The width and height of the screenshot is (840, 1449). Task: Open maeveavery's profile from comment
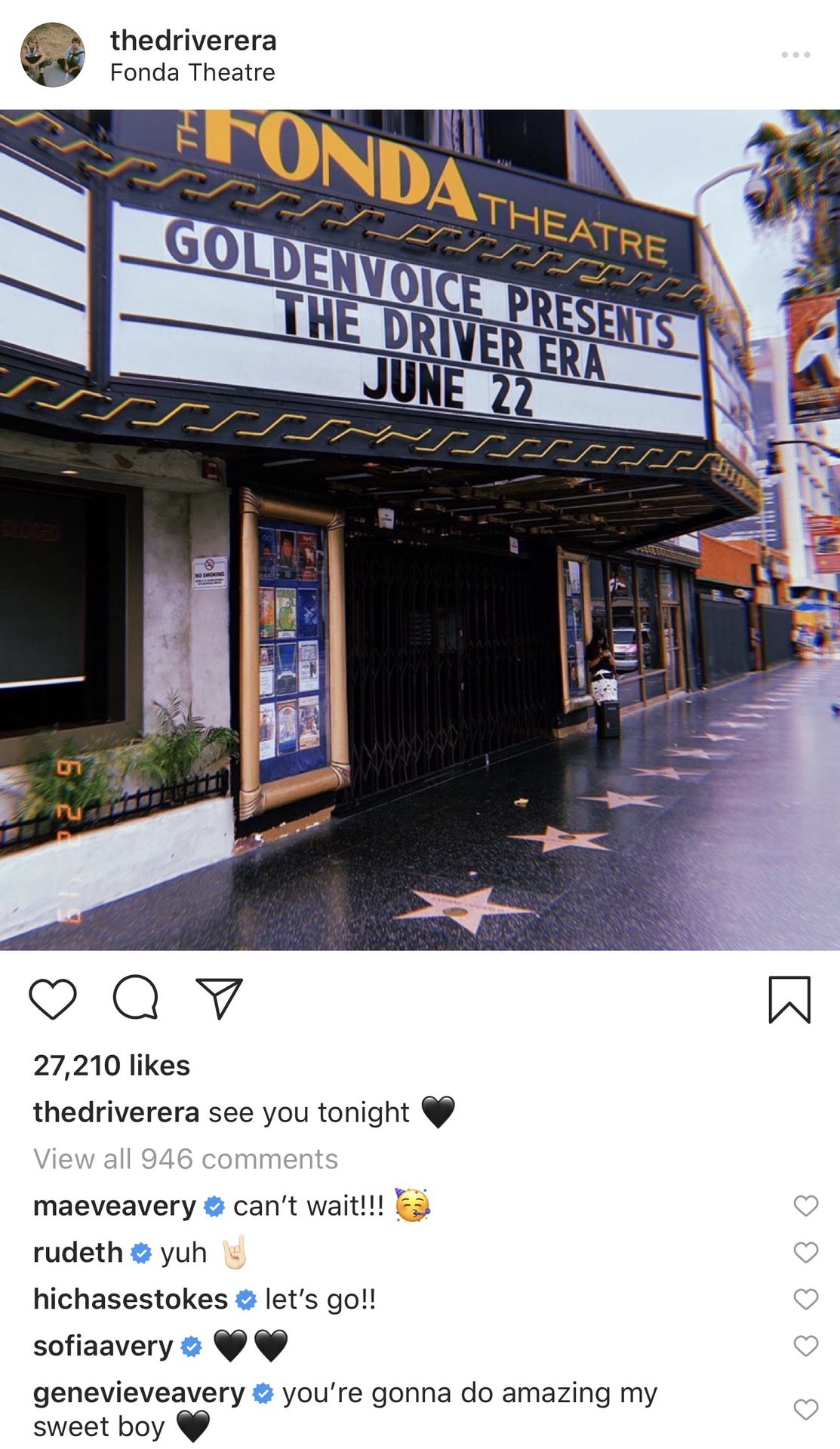pos(115,1206)
